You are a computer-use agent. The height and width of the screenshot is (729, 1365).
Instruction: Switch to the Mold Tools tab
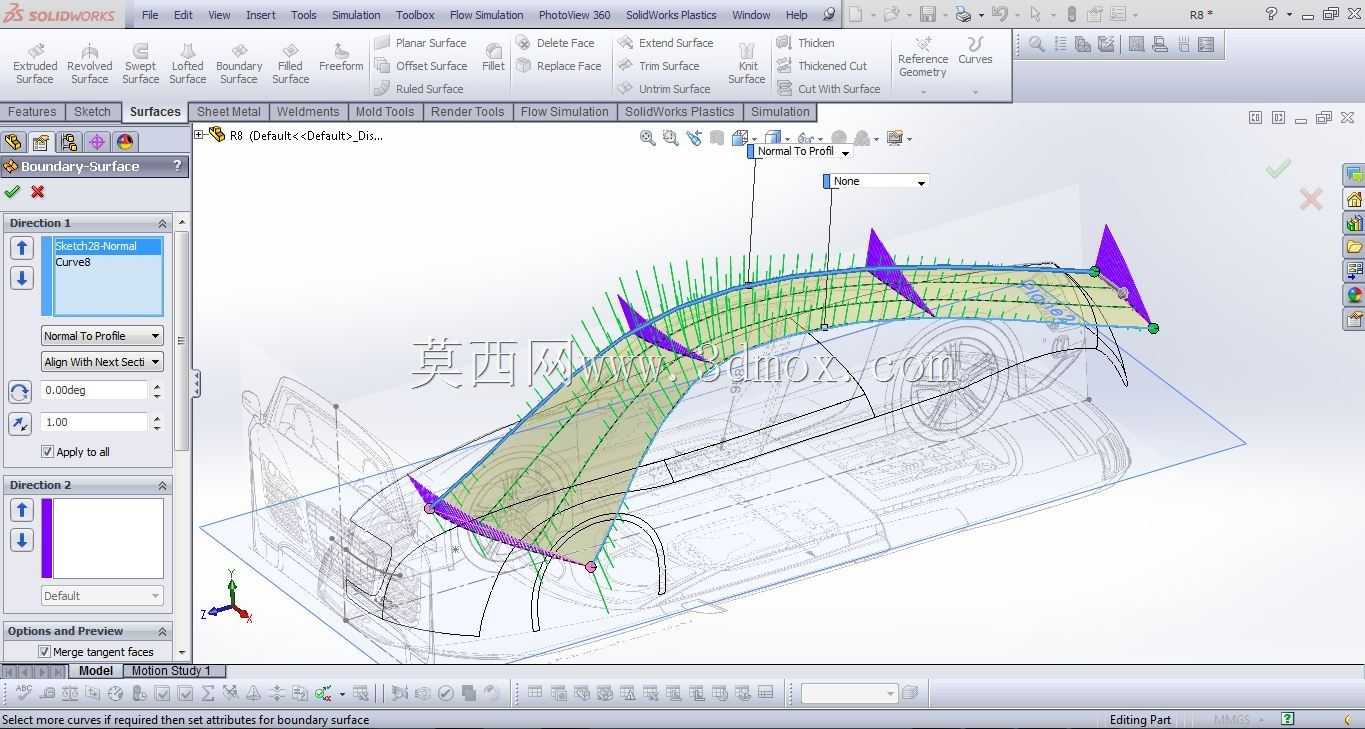[385, 112]
